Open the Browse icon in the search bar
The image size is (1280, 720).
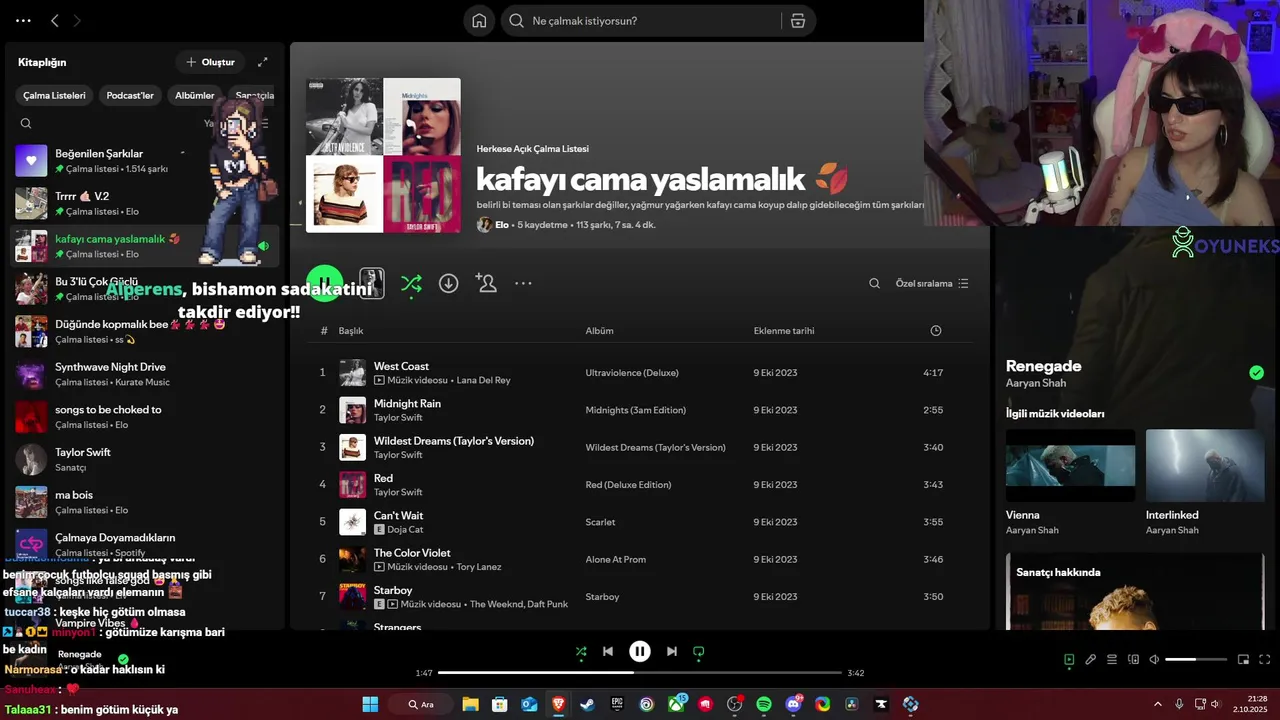(x=797, y=21)
